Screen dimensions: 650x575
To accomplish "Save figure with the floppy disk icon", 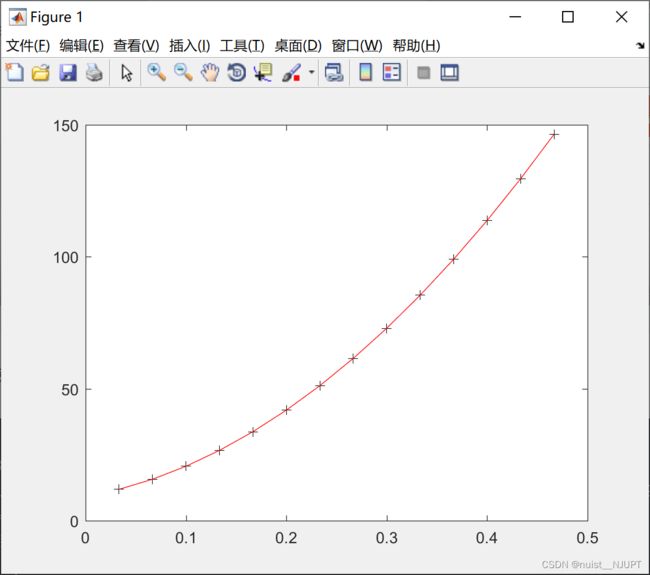I will 68,73.
